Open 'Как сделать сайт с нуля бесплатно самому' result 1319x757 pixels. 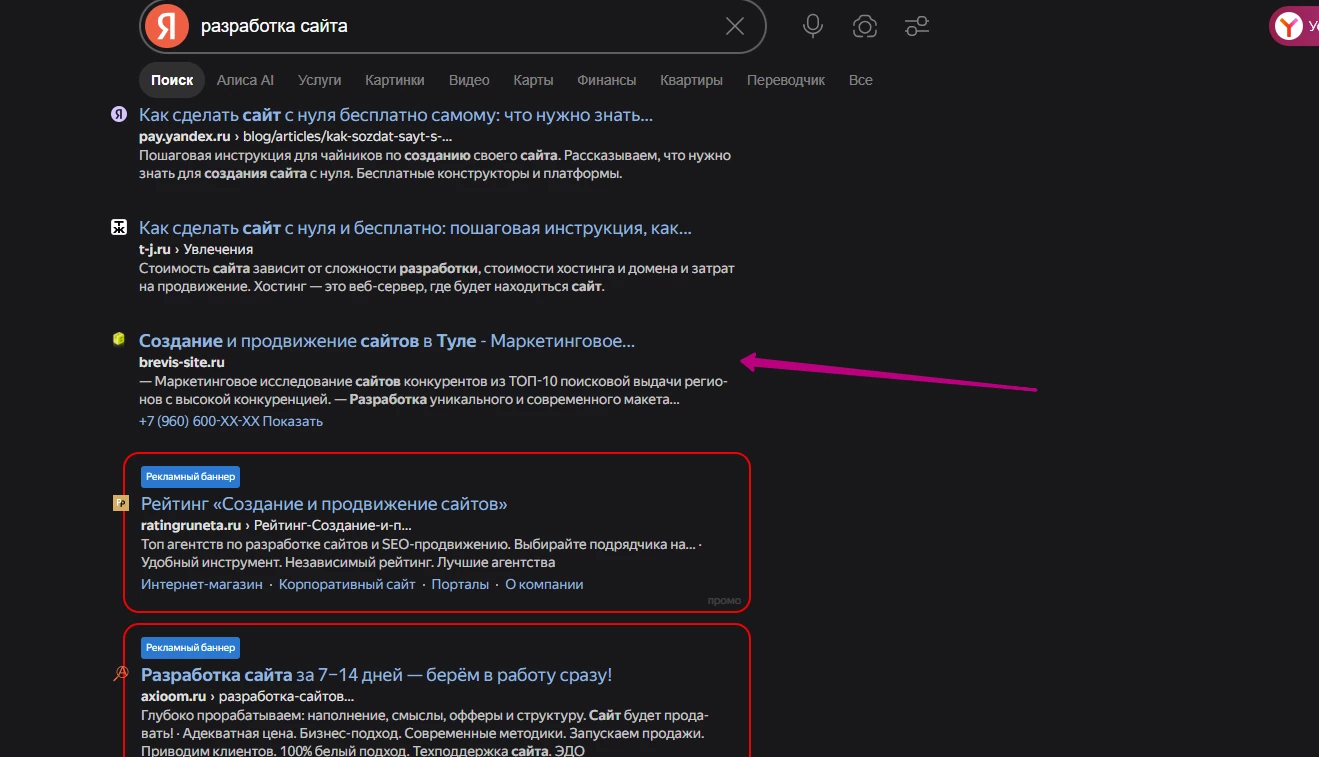click(396, 115)
